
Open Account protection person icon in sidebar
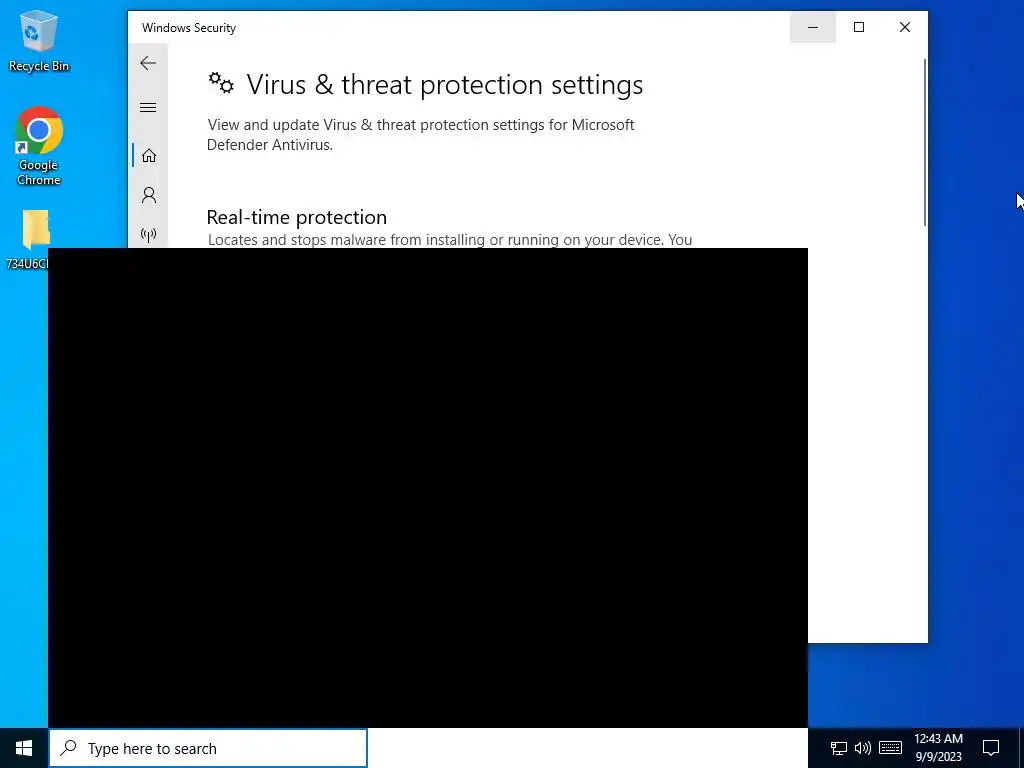(149, 195)
